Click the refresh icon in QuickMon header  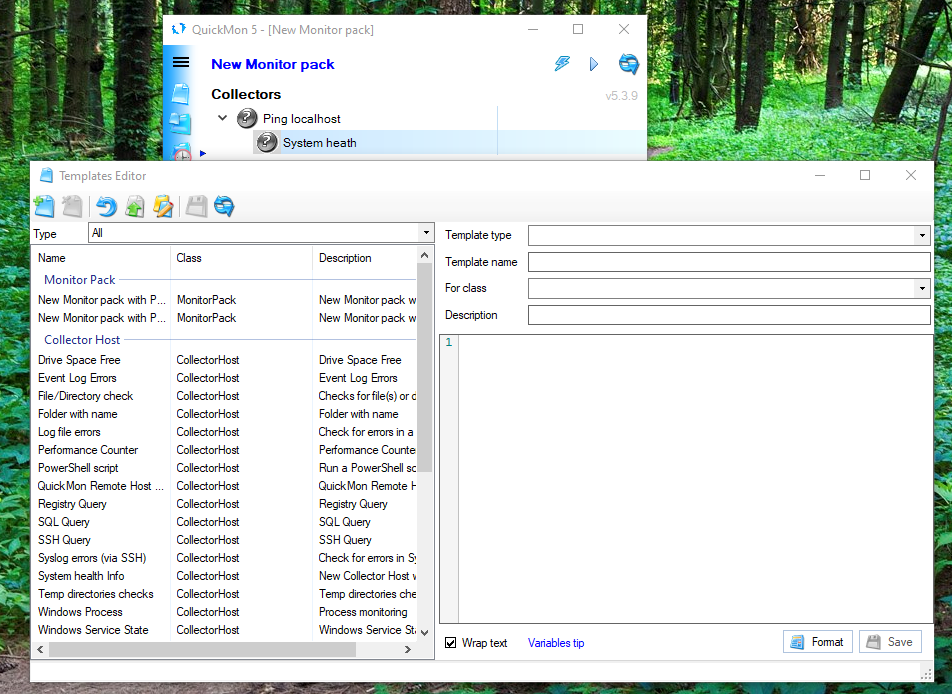point(628,64)
